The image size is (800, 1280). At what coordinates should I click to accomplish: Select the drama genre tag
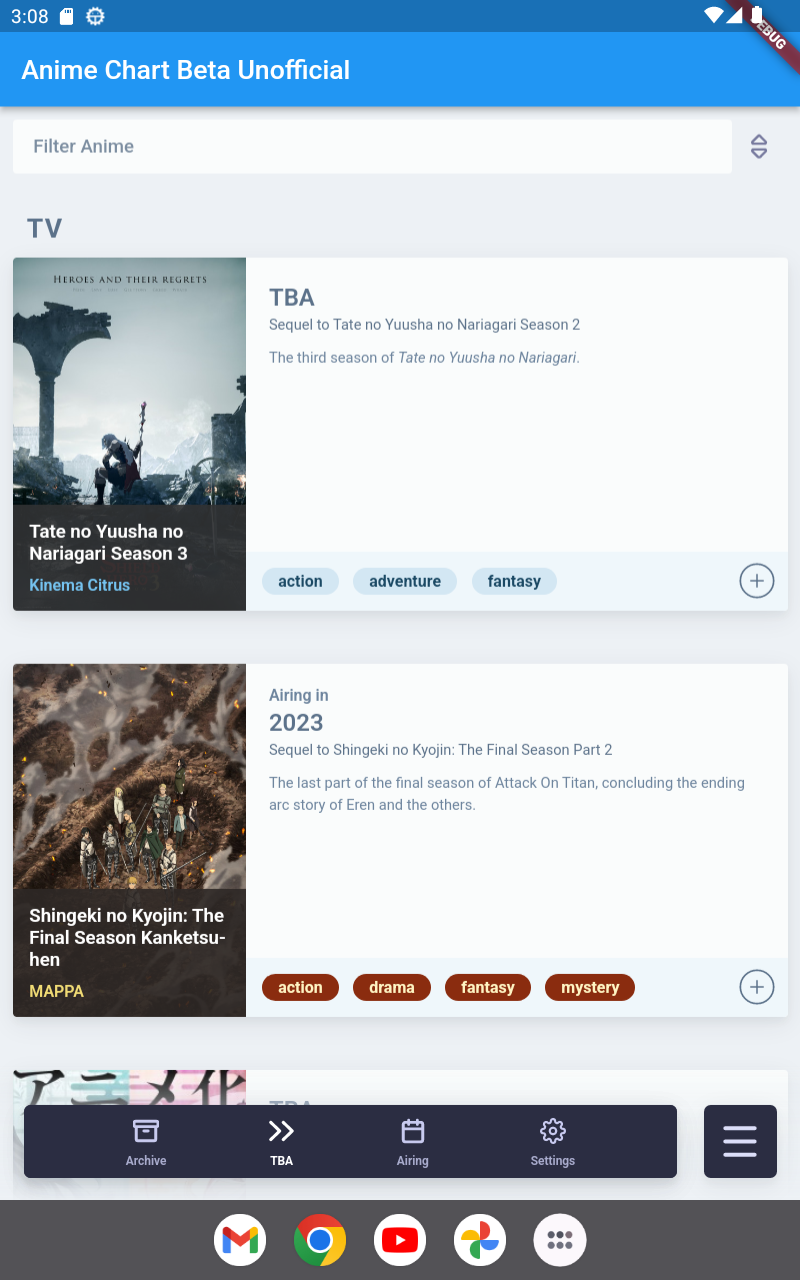pyautogui.click(x=392, y=987)
